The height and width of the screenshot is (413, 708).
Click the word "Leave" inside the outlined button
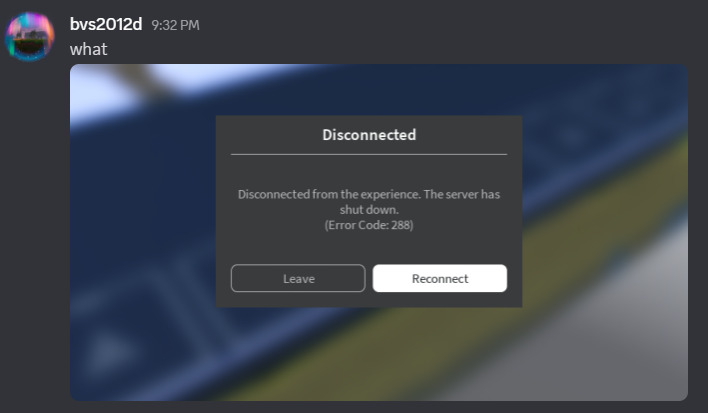[298, 278]
